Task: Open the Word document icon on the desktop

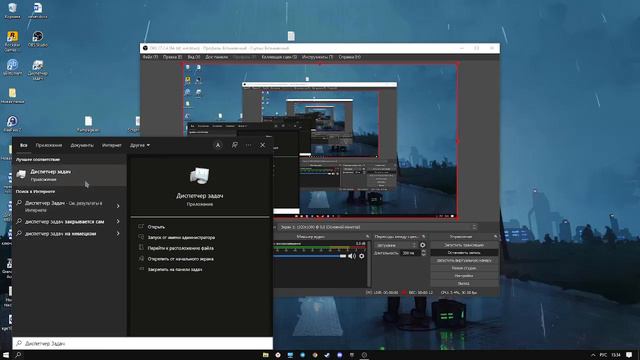Action: point(38,11)
